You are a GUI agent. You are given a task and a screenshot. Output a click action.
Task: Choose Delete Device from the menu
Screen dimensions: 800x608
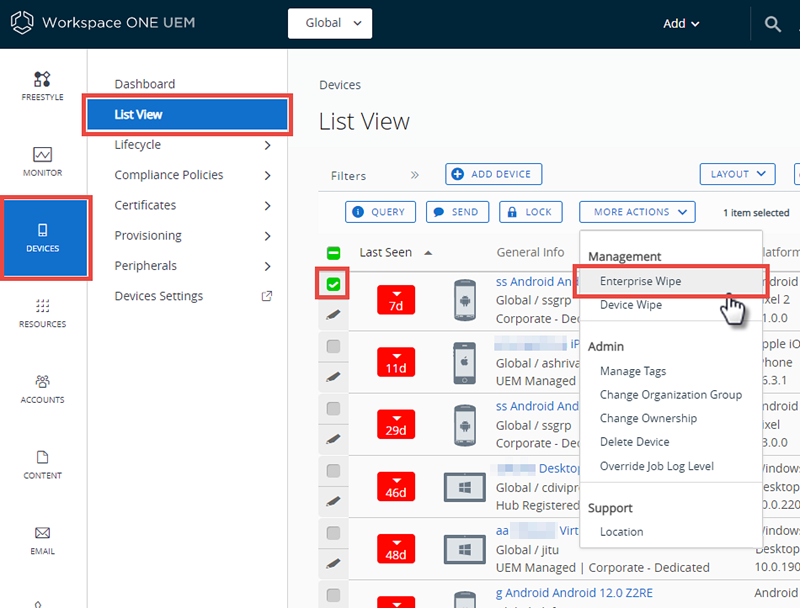click(x=635, y=442)
